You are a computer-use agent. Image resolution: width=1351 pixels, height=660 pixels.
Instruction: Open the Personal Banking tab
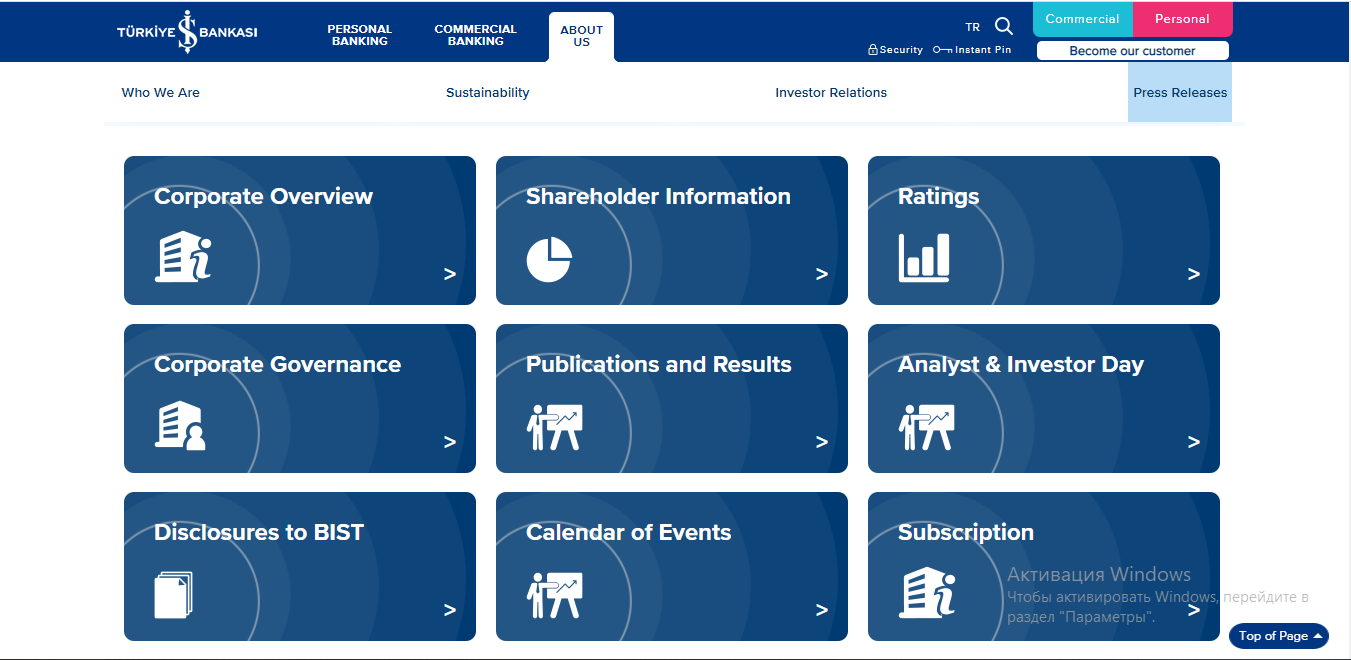(x=359, y=35)
